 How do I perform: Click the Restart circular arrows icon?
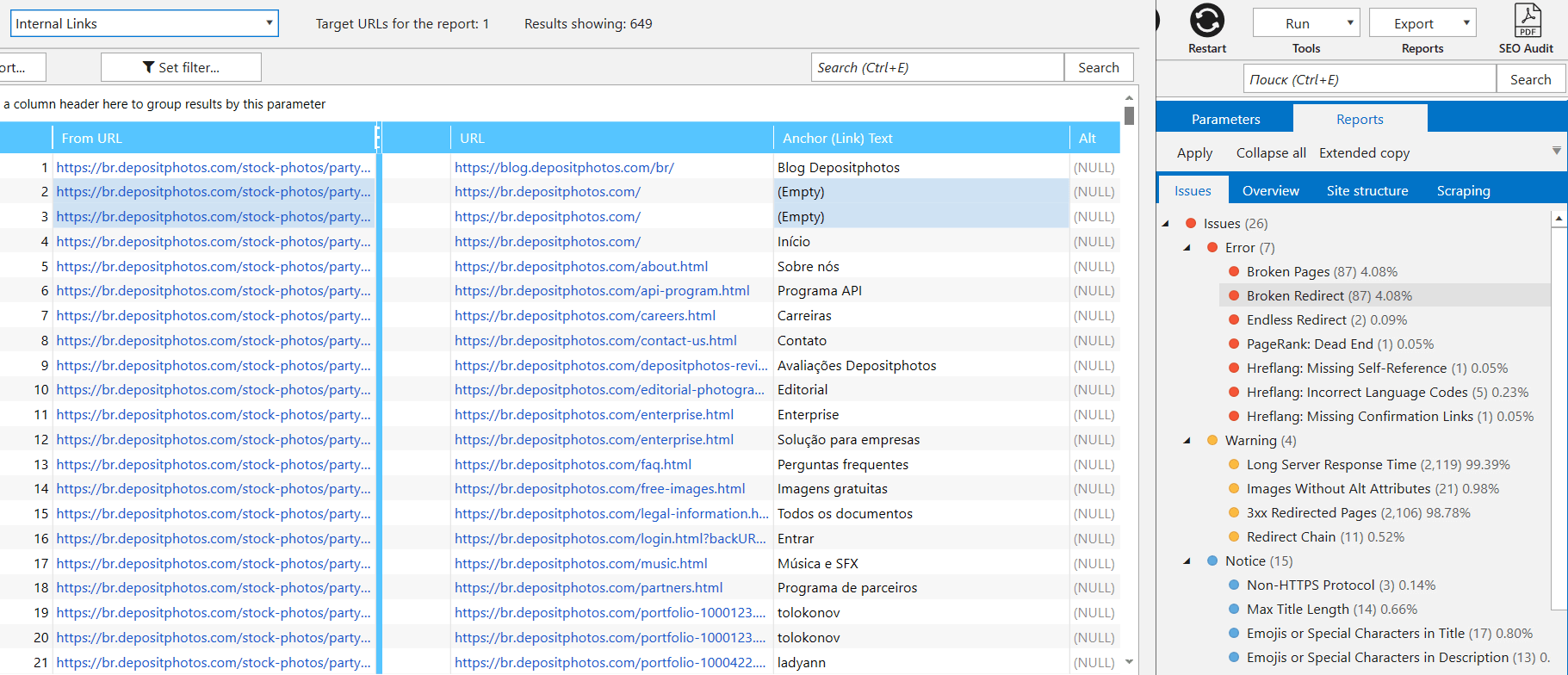(x=1207, y=21)
